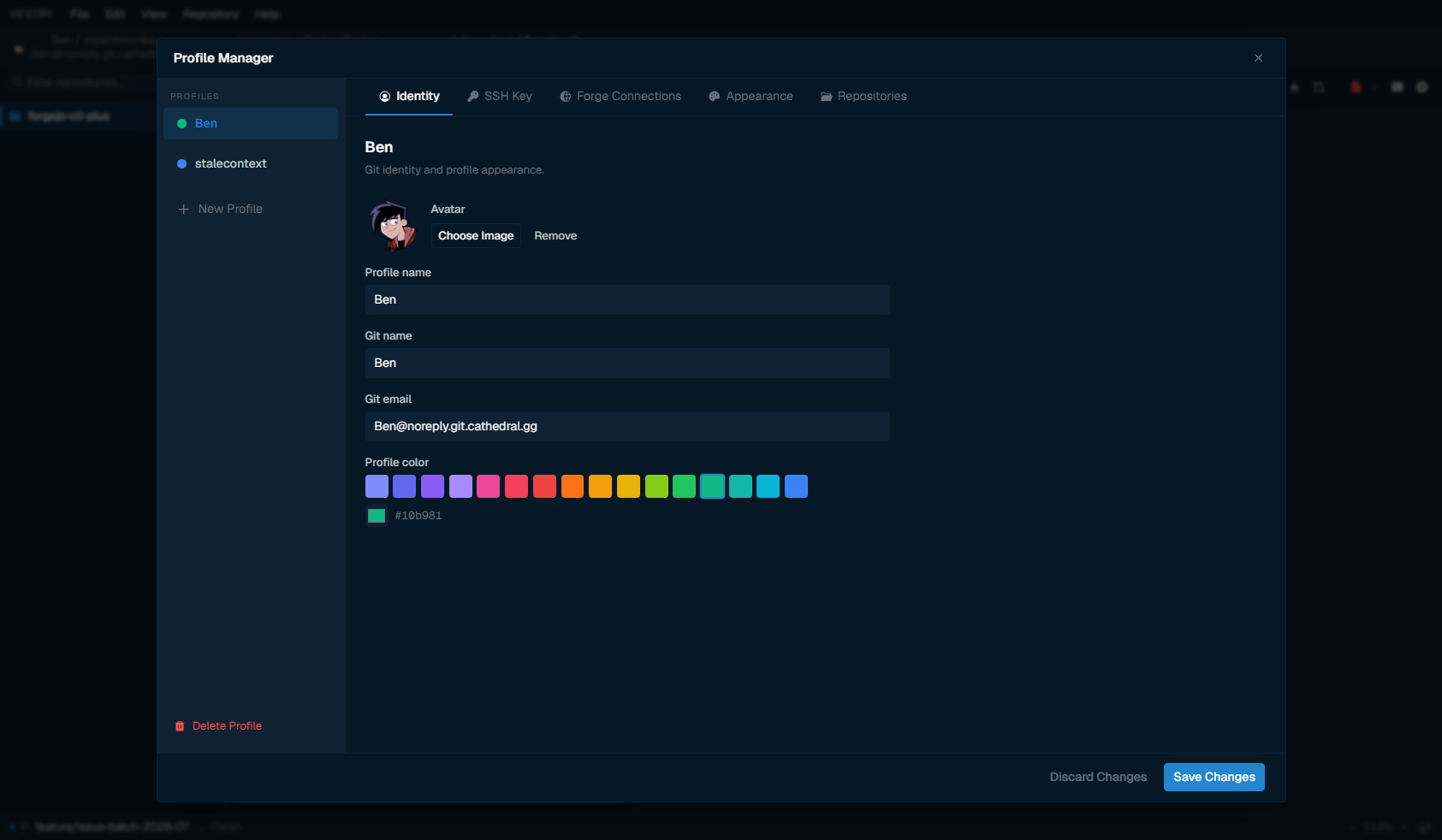The height and width of the screenshot is (840, 1442).
Task: Open the Repositories tab
Action: point(863,97)
